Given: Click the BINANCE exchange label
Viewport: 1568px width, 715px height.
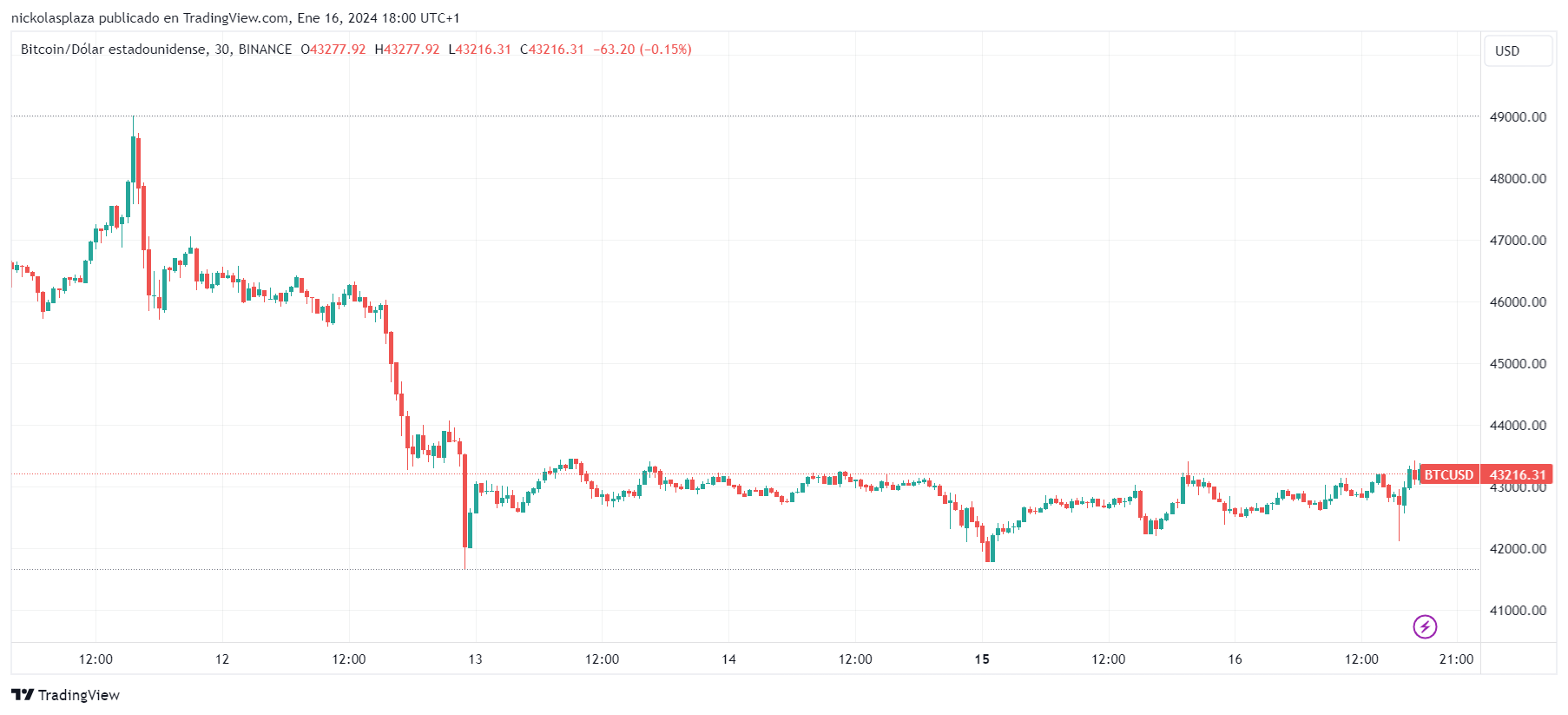Looking at the screenshot, I should click(x=265, y=50).
